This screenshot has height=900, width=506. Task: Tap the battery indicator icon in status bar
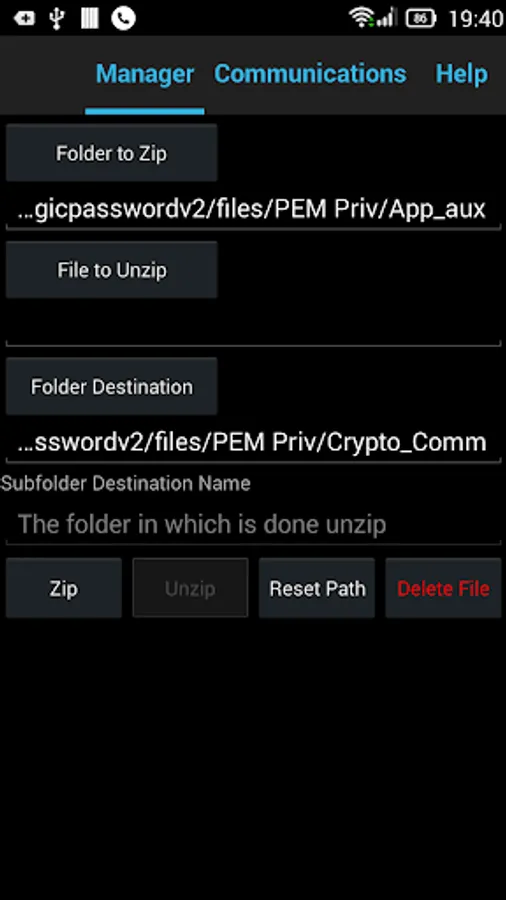[421, 18]
